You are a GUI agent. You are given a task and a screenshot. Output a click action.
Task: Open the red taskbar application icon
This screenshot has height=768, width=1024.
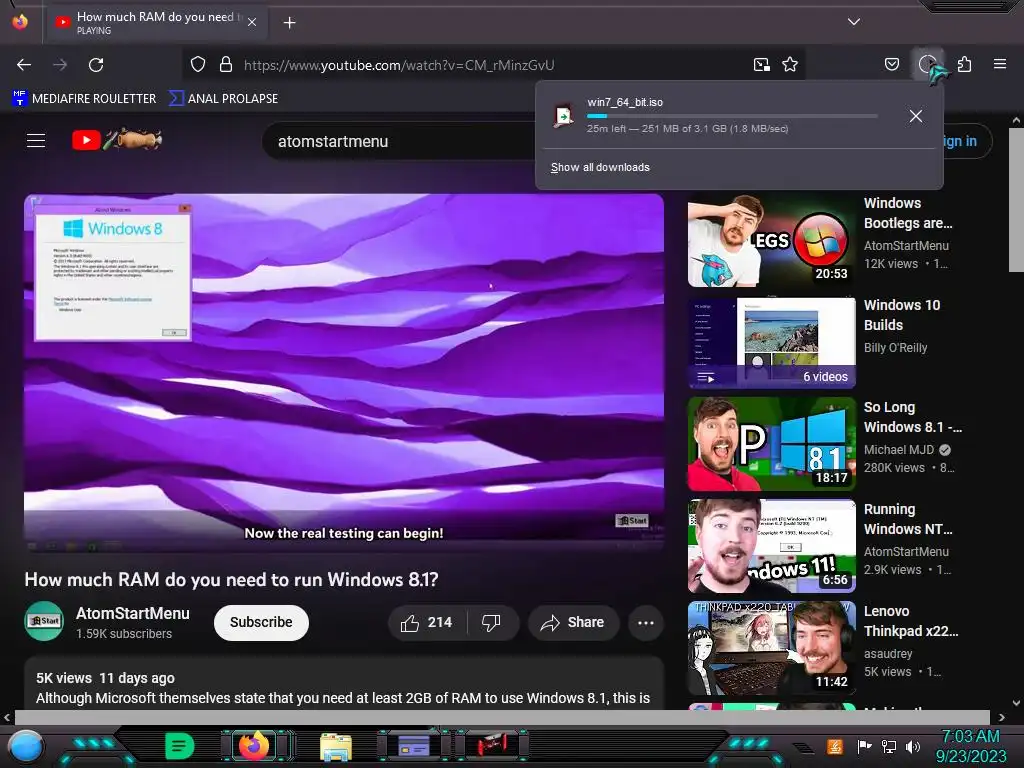[490, 745]
